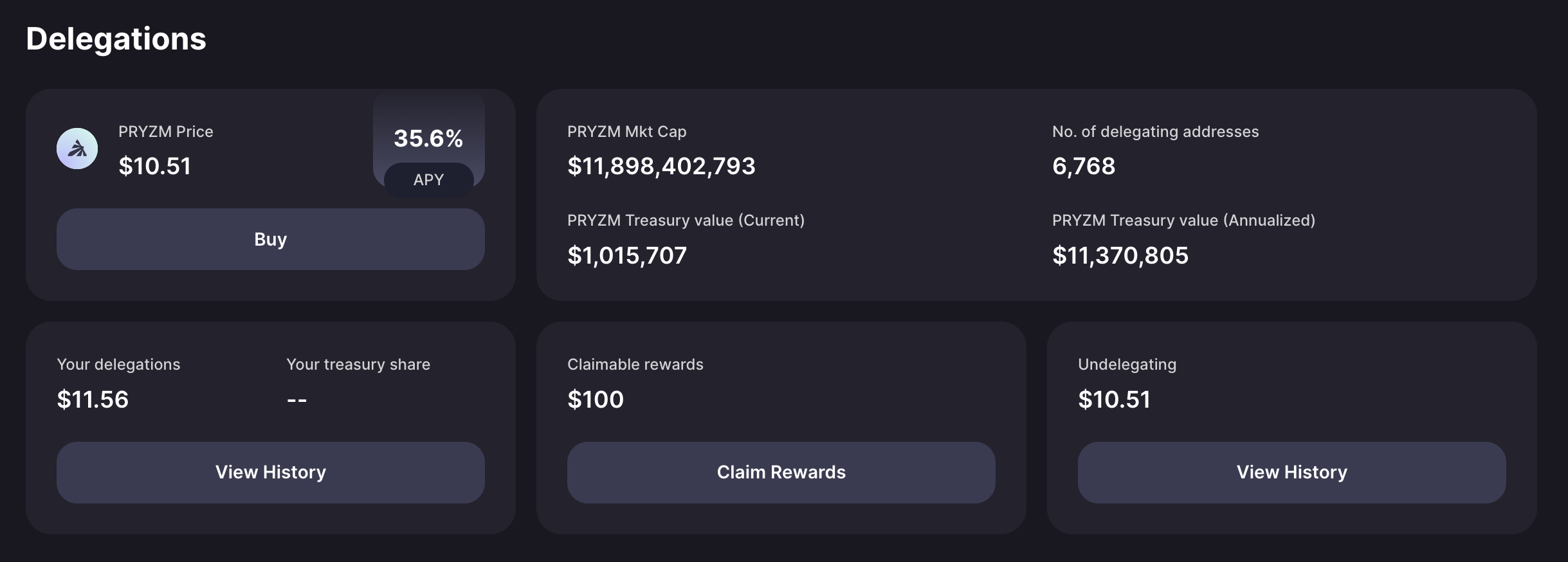Click the APY pill label
Image resolution: width=1568 pixels, height=562 pixels.
pyautogui.click(x=429, y=179)
